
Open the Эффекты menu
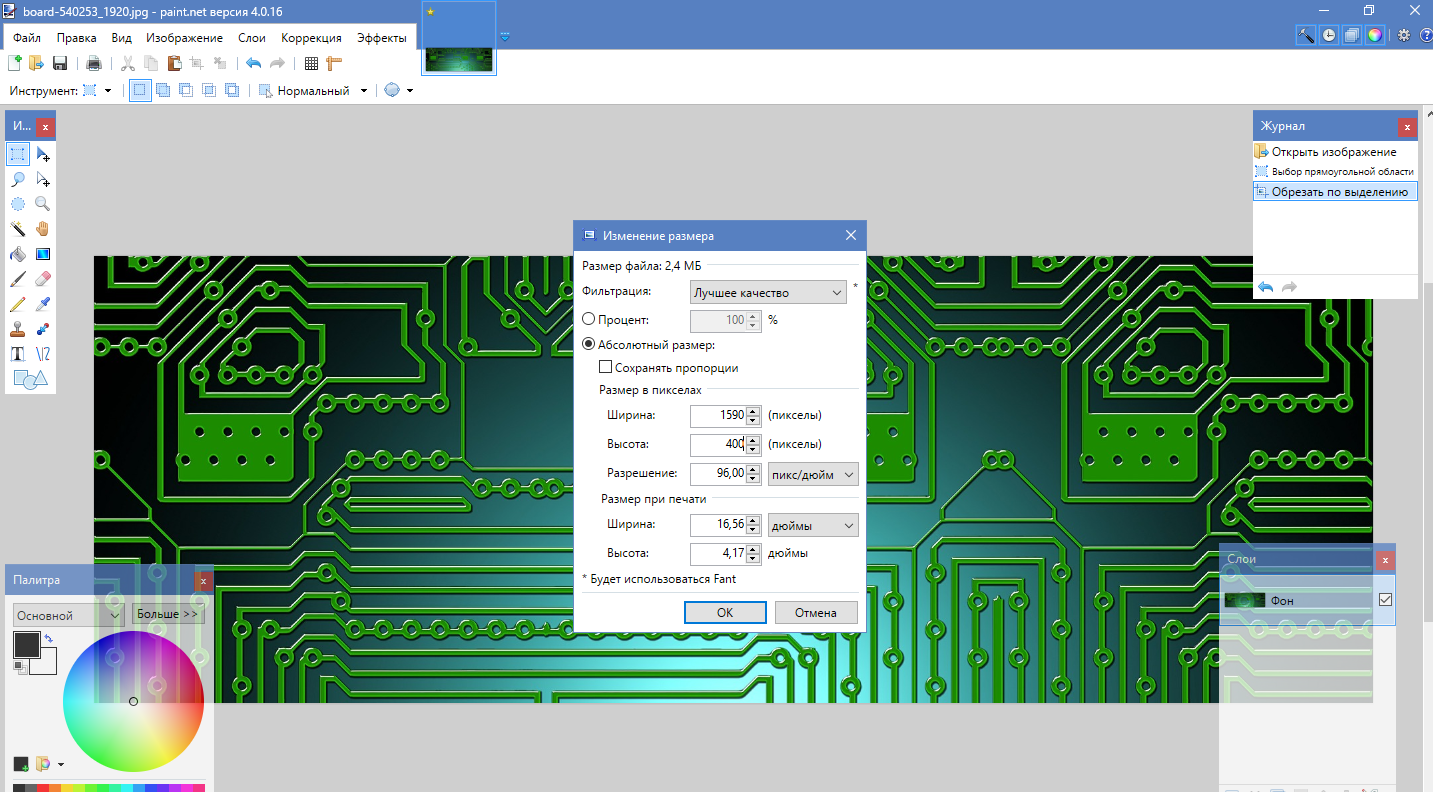click(x=381, y=38)
